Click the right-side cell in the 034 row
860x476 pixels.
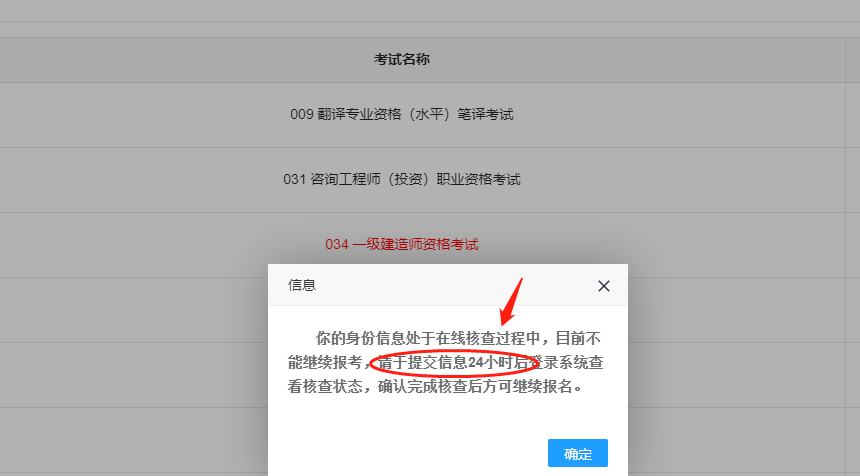(x=853, y=245)
